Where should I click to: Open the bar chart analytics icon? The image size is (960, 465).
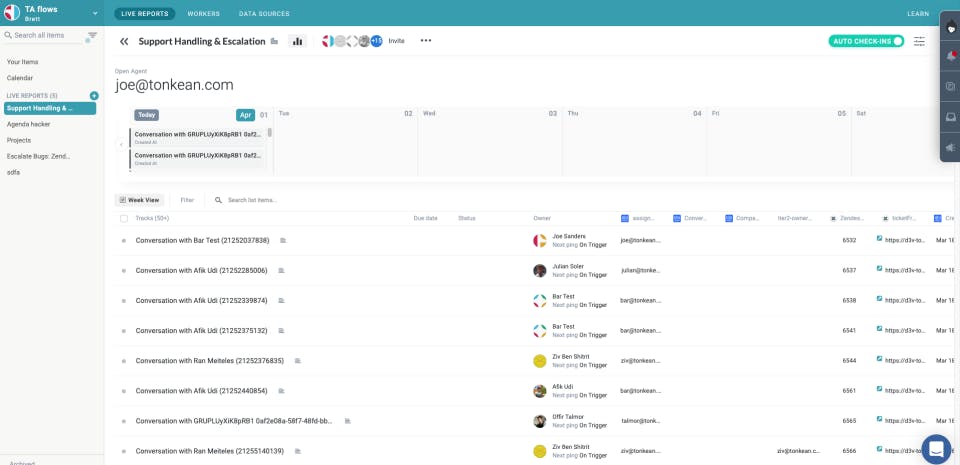point(298,41)
